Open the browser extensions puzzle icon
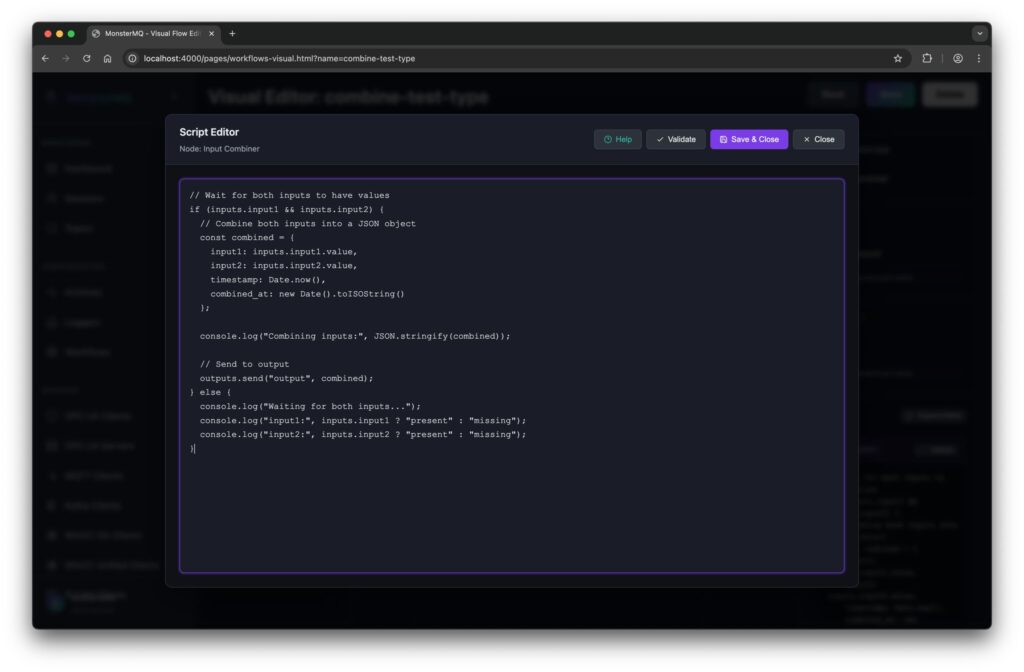The width and height of the screenshot is (1024, 672). click(927, 59)
